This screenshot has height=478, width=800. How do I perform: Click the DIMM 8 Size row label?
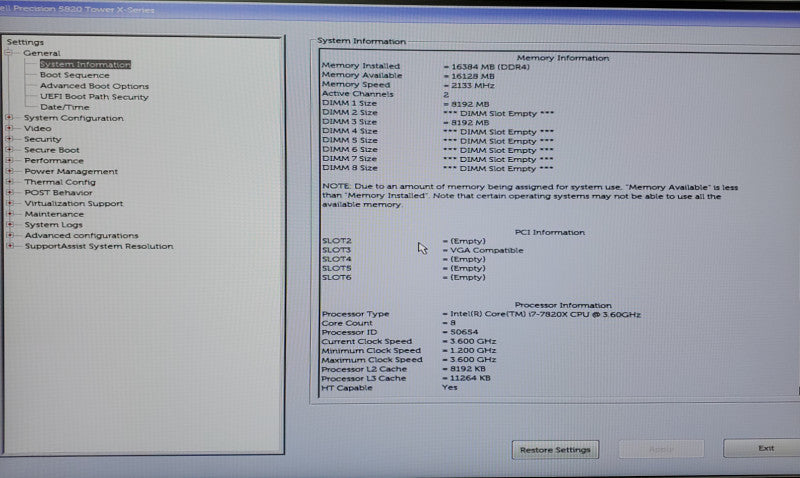point(349,167)
